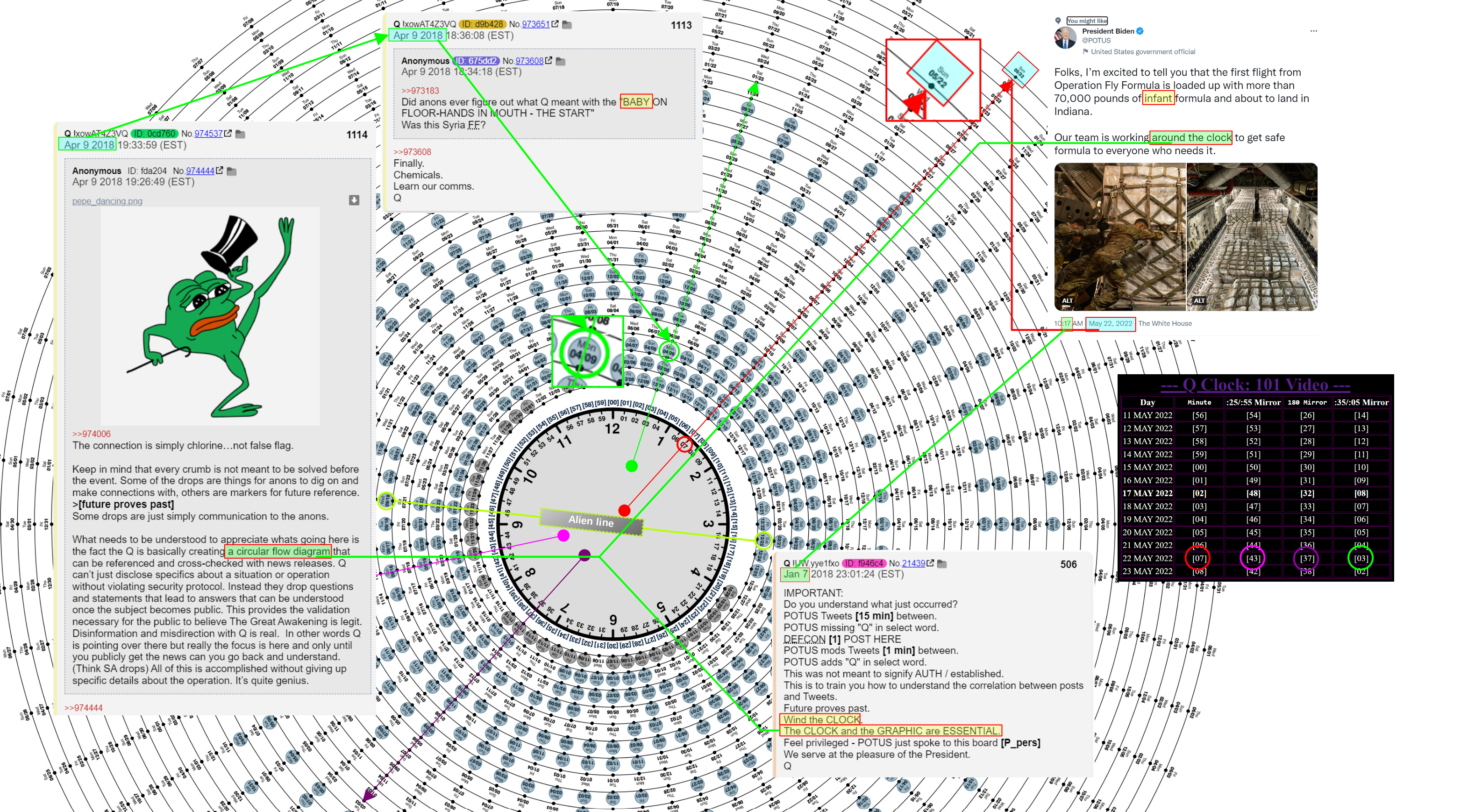This screenshot has width=1475, height=812.
Task: Click the :25/:55 Mirror column header
Action: click(x=1253, y=403)
